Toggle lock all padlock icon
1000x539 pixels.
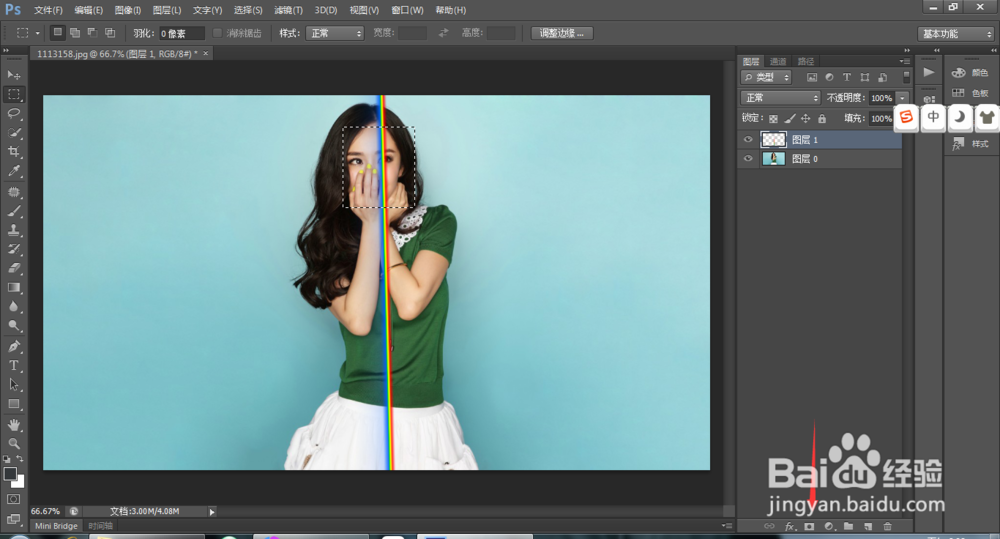(822, 119)
